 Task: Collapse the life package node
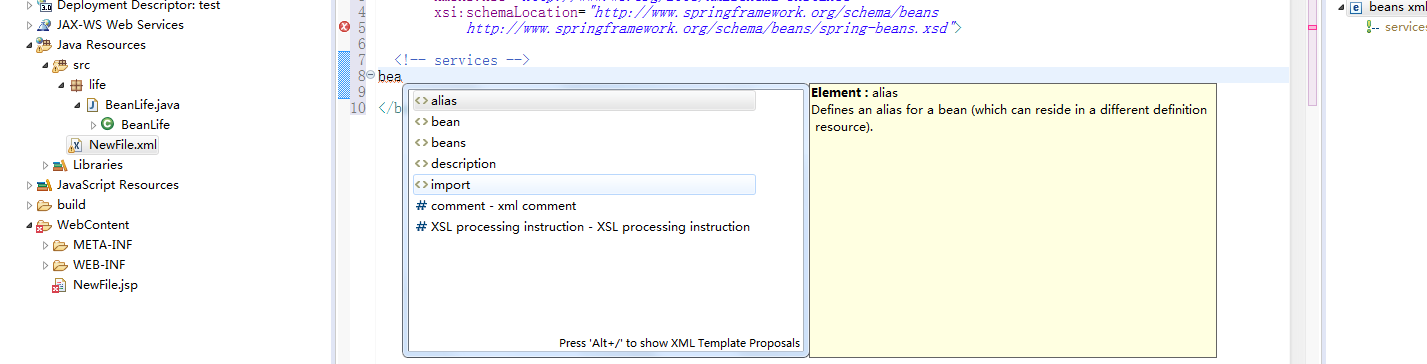pos(61,85)
